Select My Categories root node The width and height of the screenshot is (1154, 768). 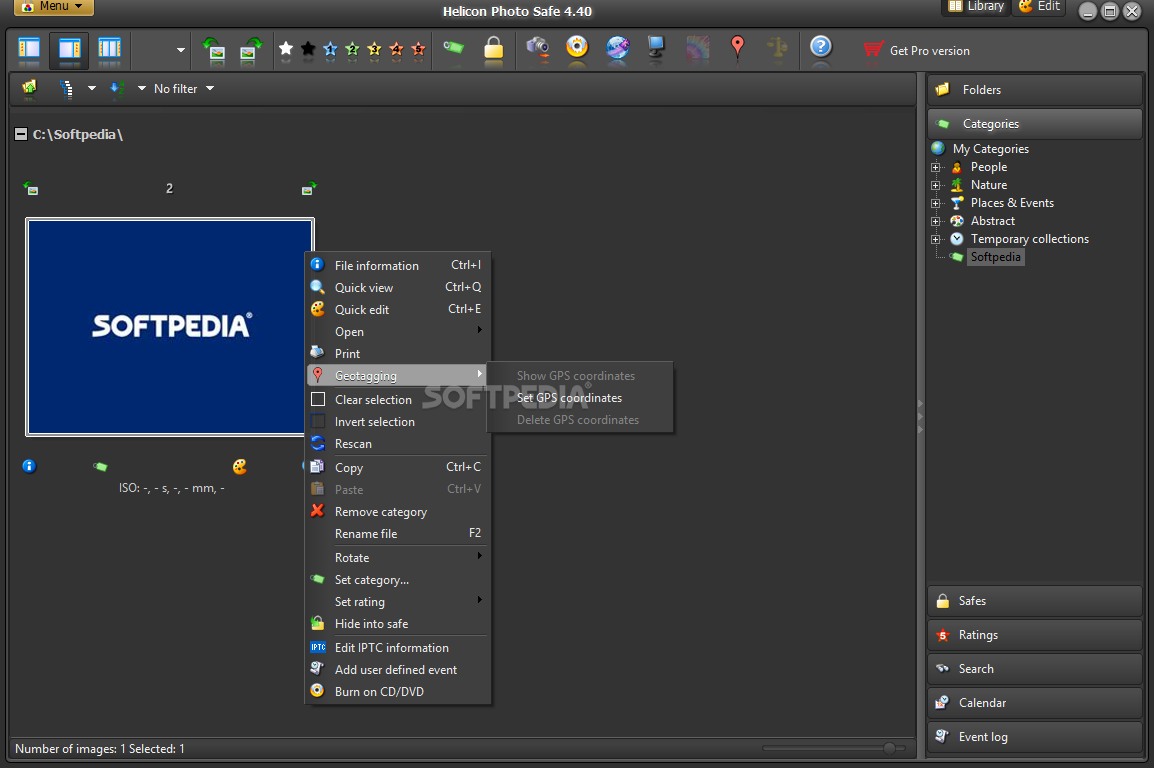pos(990,149)
